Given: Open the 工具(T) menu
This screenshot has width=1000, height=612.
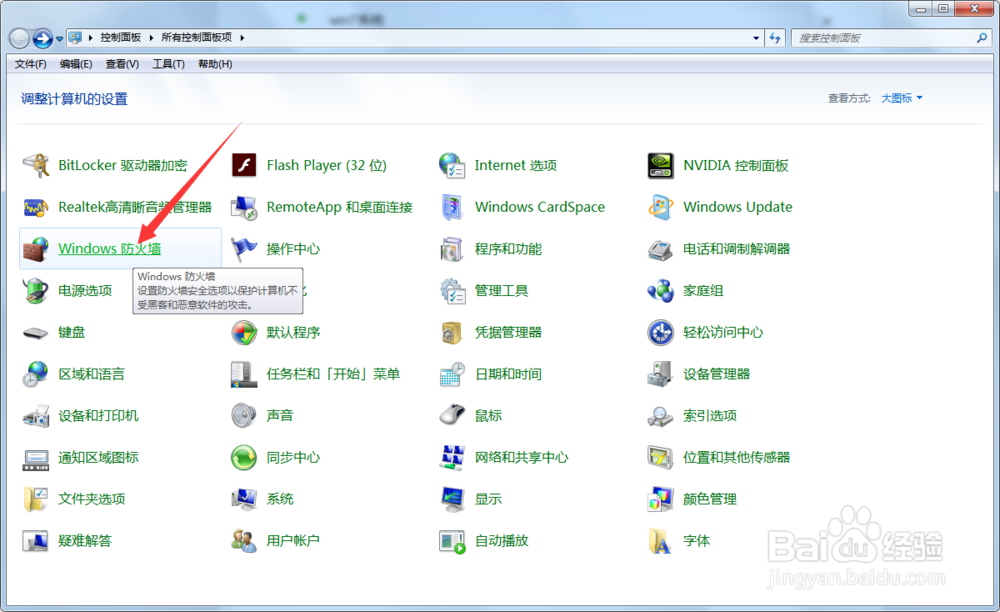Looking at the screenshot, I should click(x=168, y=64).
